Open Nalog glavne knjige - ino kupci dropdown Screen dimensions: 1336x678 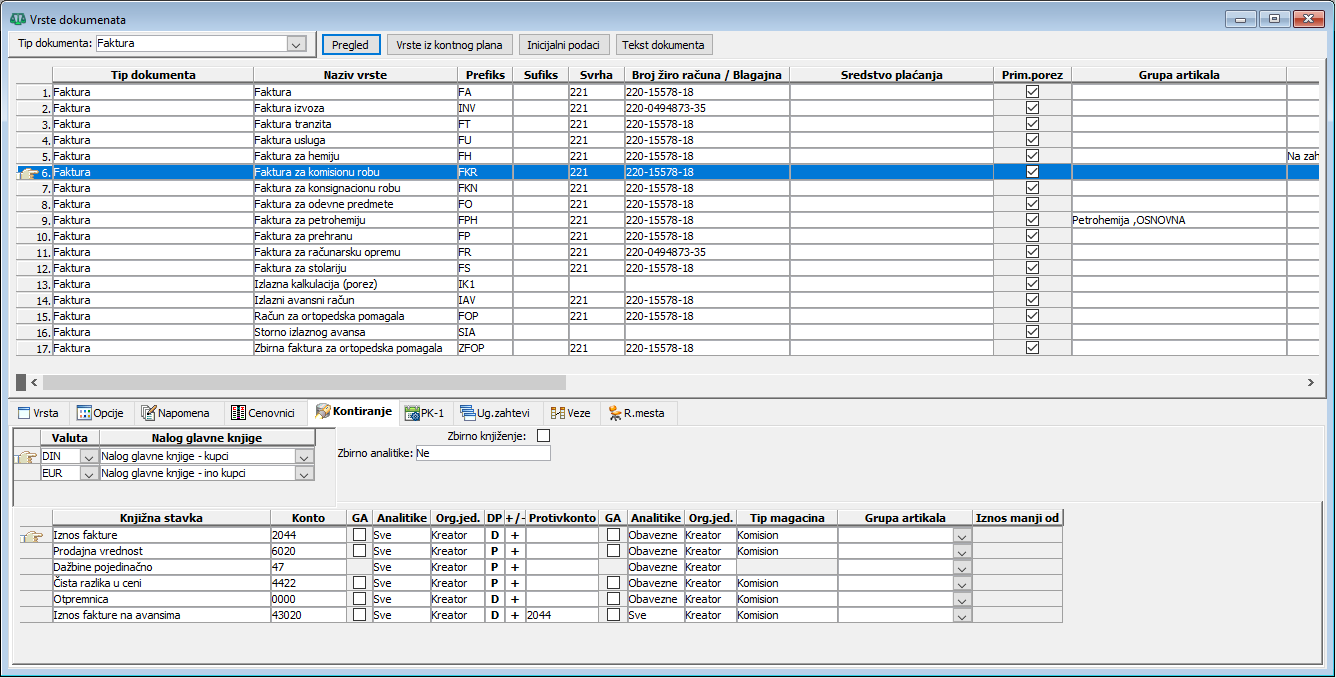point(304,473)
